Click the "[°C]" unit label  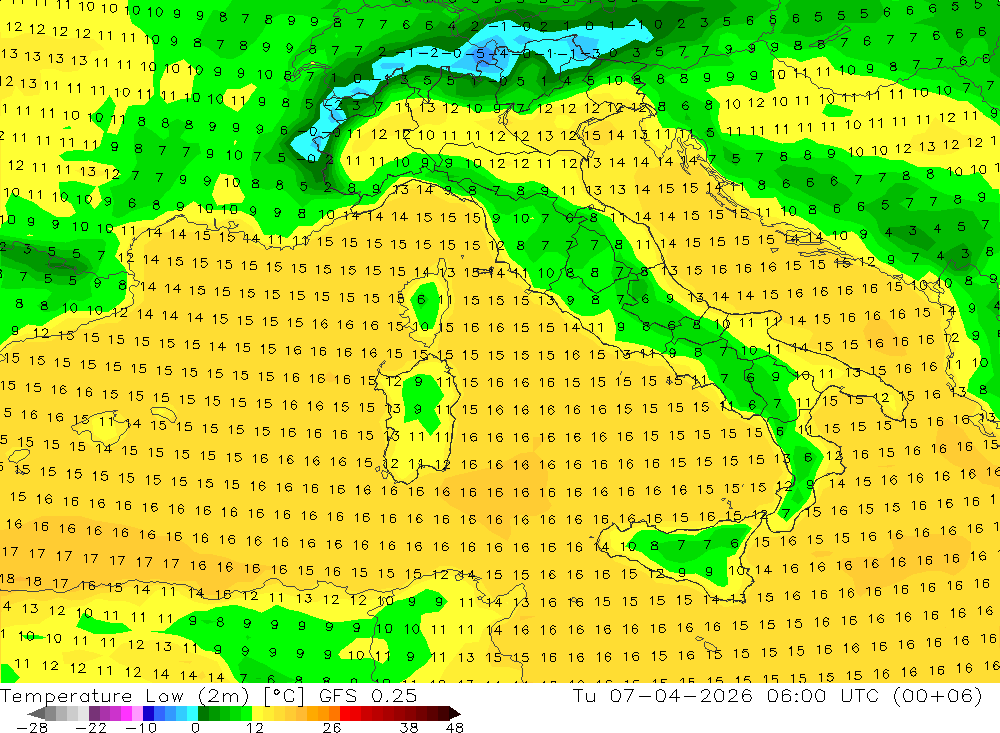point(284,696)
